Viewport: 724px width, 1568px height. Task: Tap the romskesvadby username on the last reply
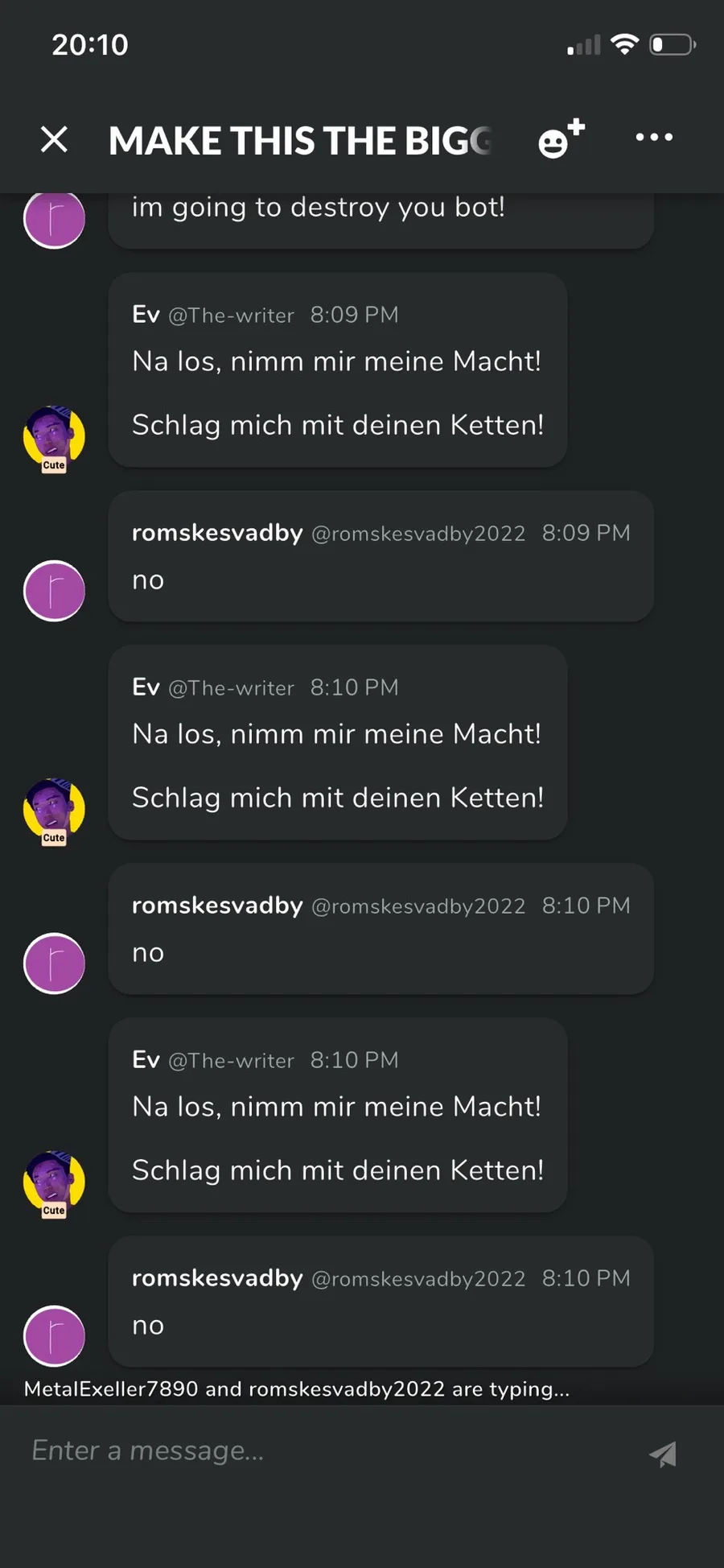point(217,1278)
